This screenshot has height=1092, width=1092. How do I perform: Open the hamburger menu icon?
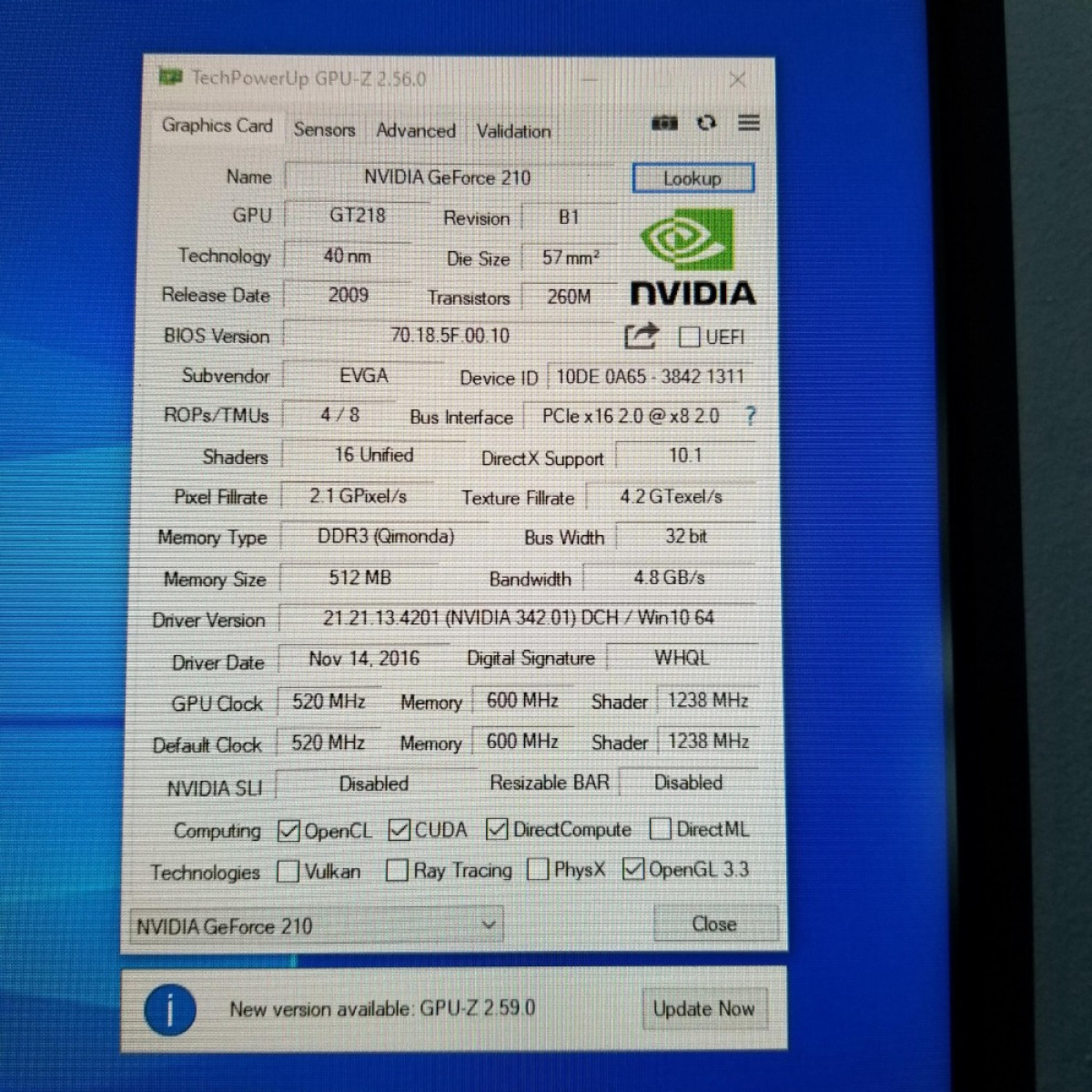click(x=749, y=122)
